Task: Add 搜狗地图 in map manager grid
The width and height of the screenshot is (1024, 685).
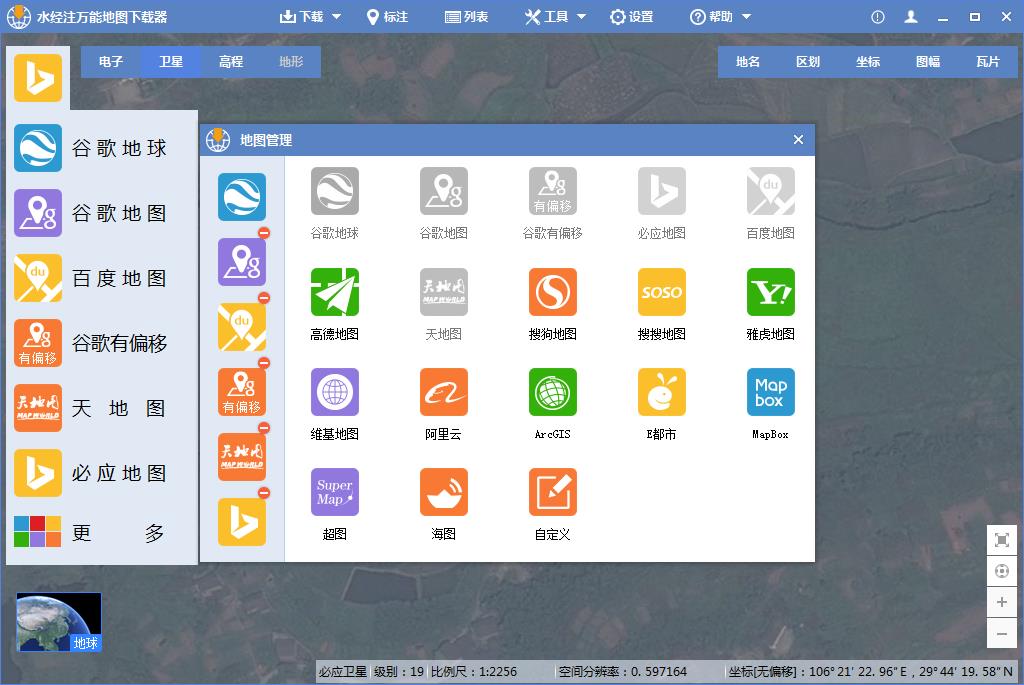Action: click(x=552, y=292)
